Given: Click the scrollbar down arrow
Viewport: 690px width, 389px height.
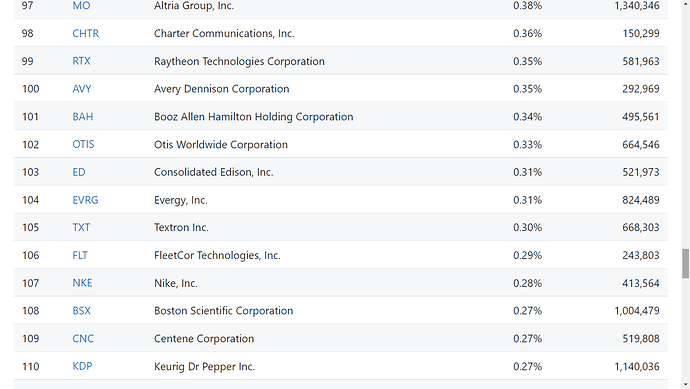Looking at the screenshot, I should click(x=686, y=385).
